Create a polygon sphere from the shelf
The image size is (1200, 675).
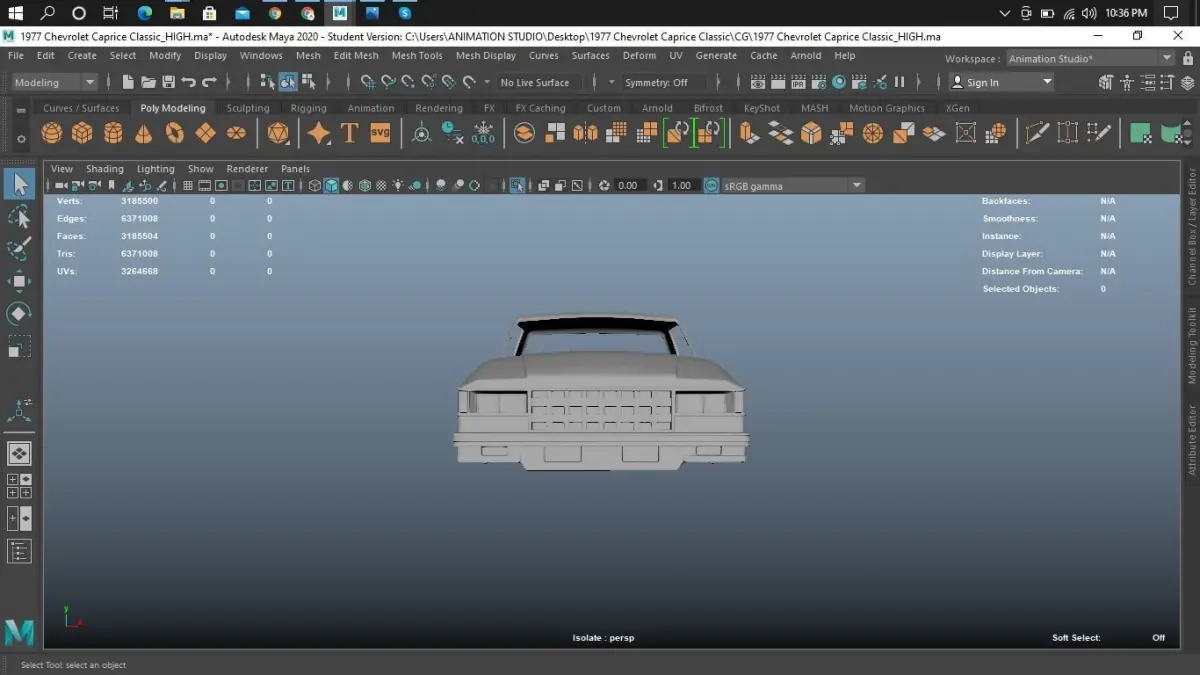(52, 132)
